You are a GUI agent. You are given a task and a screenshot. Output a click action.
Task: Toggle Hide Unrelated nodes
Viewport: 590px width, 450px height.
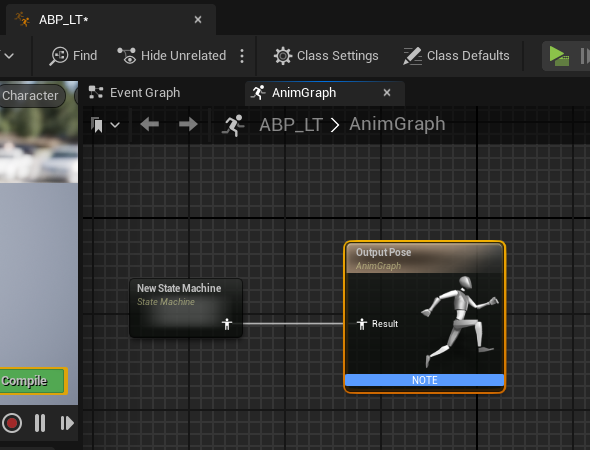pyautogui.click(x=171, y=56)
